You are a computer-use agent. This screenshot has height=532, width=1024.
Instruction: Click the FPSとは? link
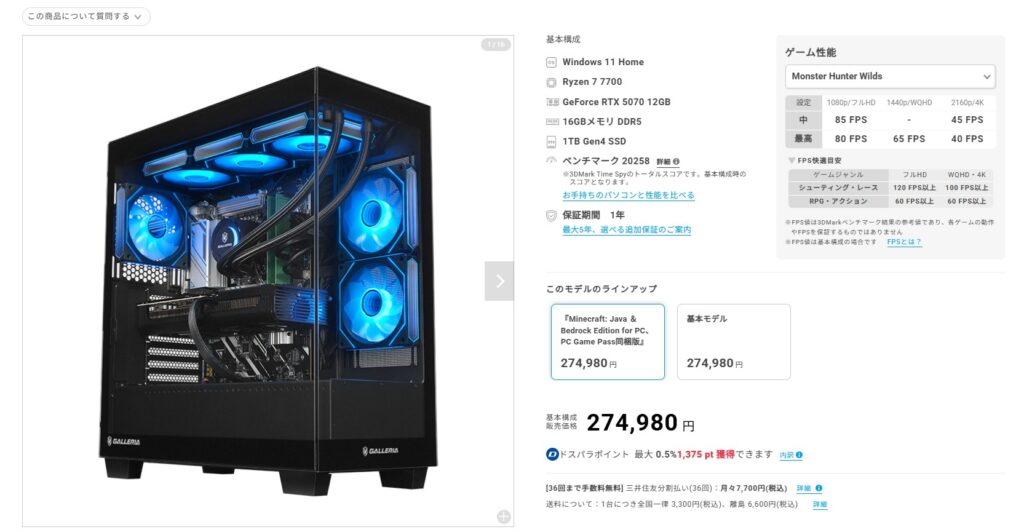(x=904, y=242)
